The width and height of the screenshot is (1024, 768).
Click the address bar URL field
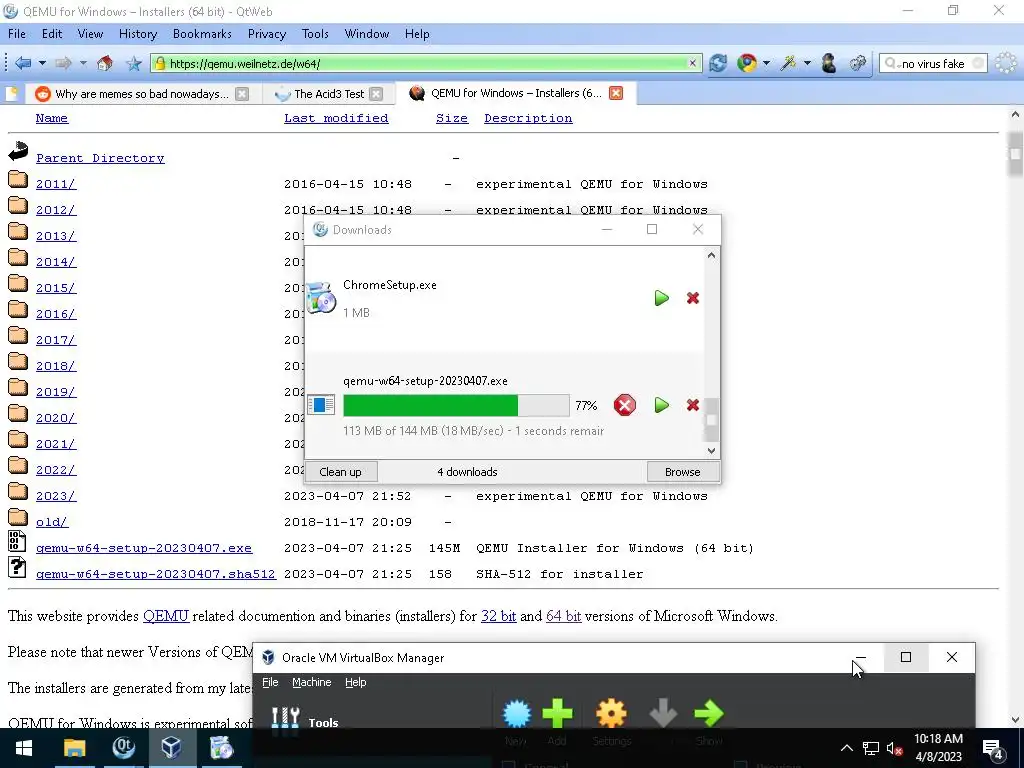click(426, 63)
